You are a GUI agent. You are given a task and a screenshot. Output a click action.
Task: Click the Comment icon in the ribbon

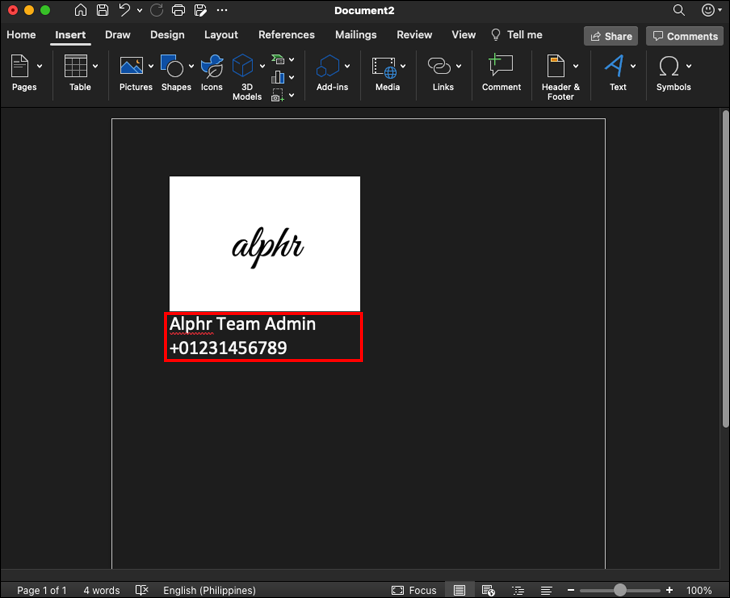500,67
